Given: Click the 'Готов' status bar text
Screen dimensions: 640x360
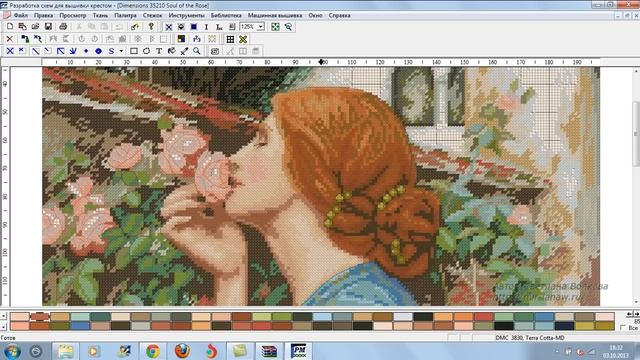Looking at the screenshot, I should (x=8, y=338).
